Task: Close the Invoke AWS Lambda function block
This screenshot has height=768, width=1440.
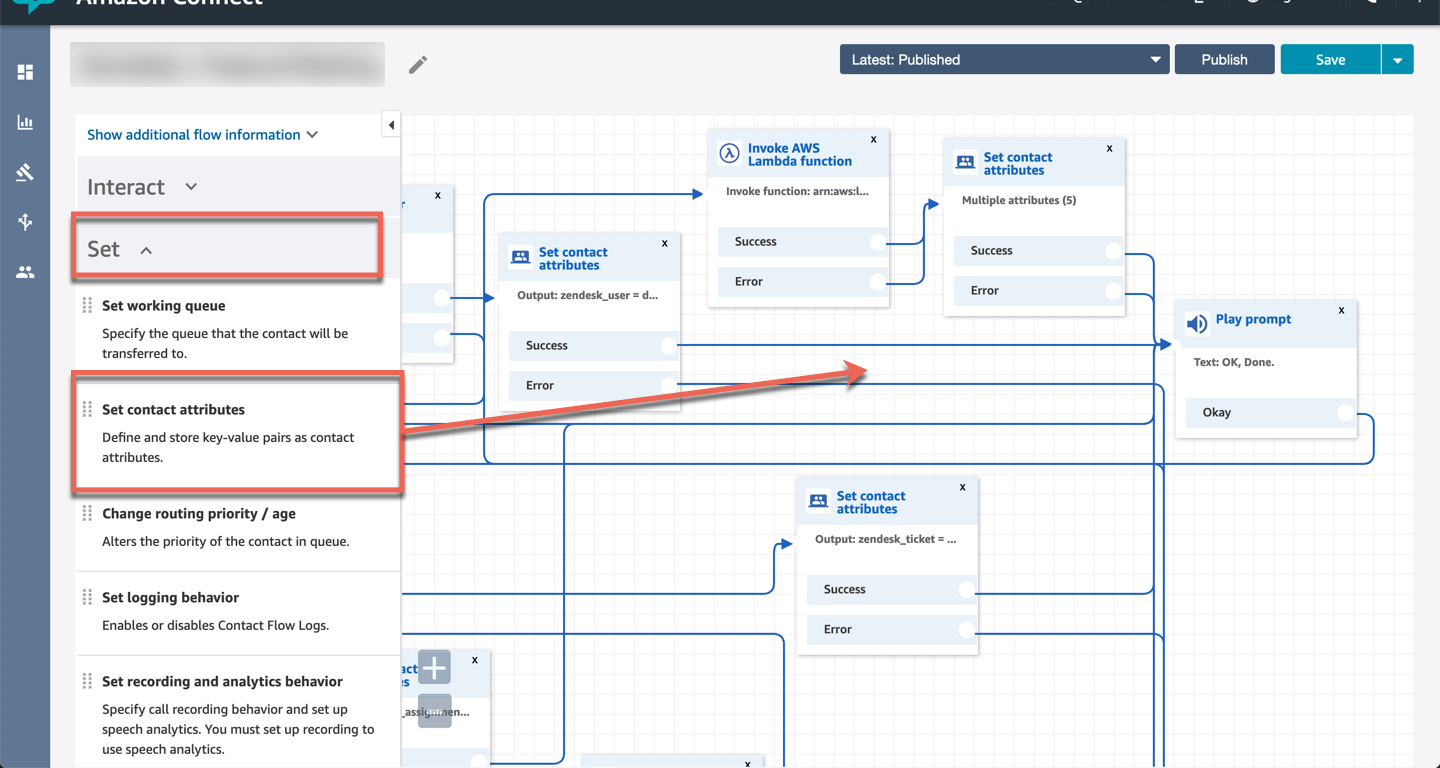Action: (x=873, y=139)
